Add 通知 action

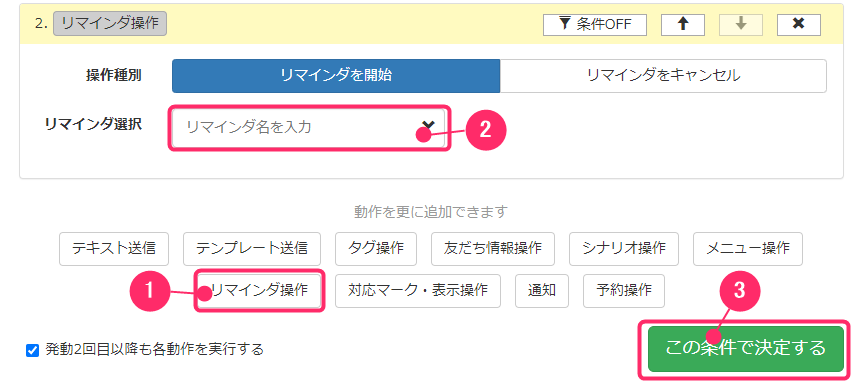(x=542, y=291)
